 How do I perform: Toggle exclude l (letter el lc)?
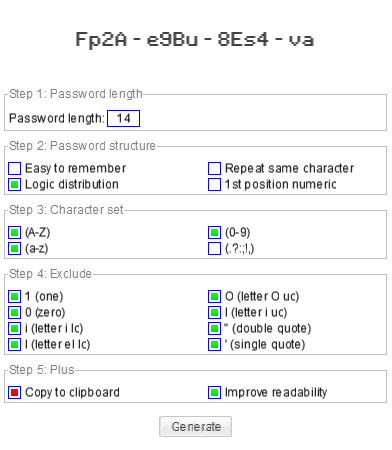click(x=14, y=344)
